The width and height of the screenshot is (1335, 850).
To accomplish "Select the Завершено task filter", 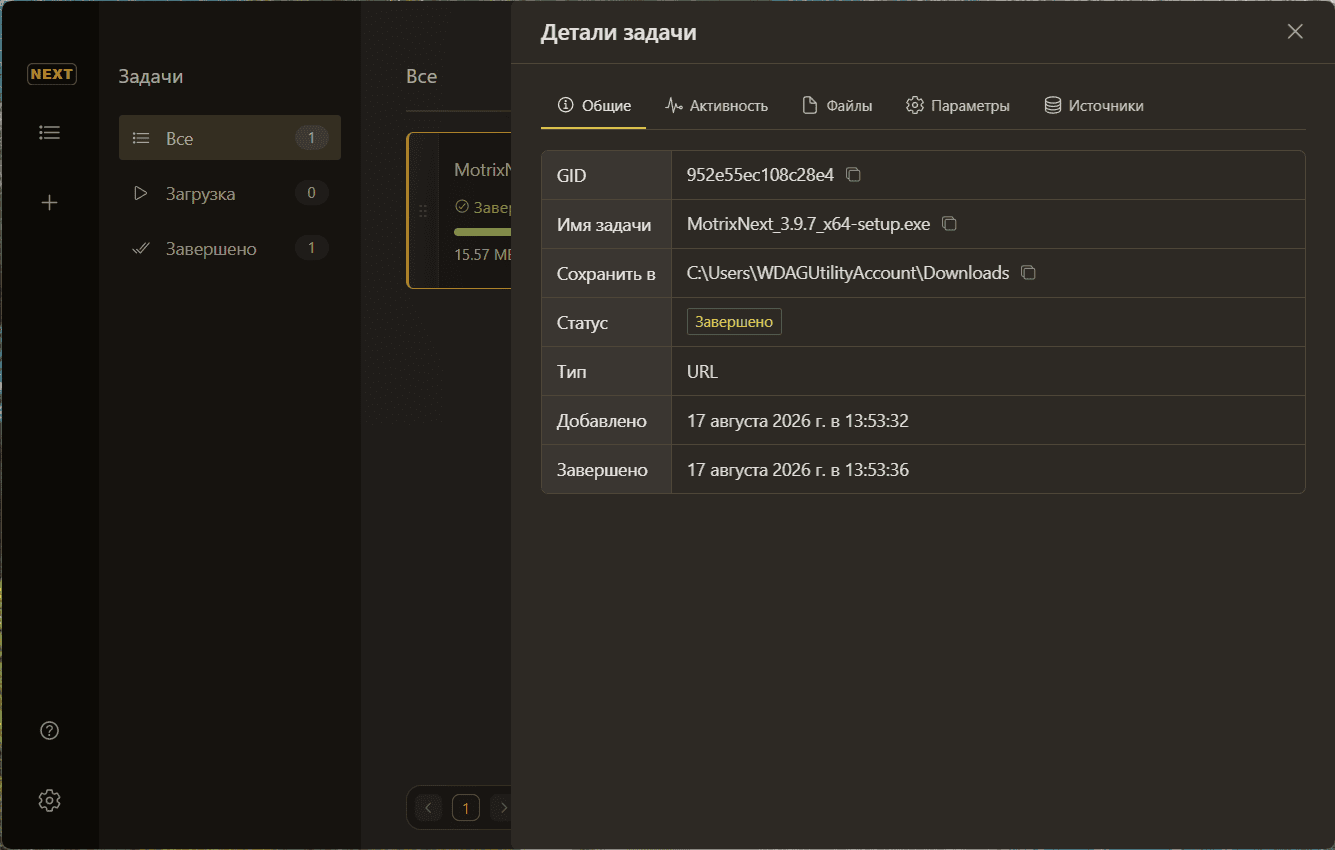I will point(230,248).
